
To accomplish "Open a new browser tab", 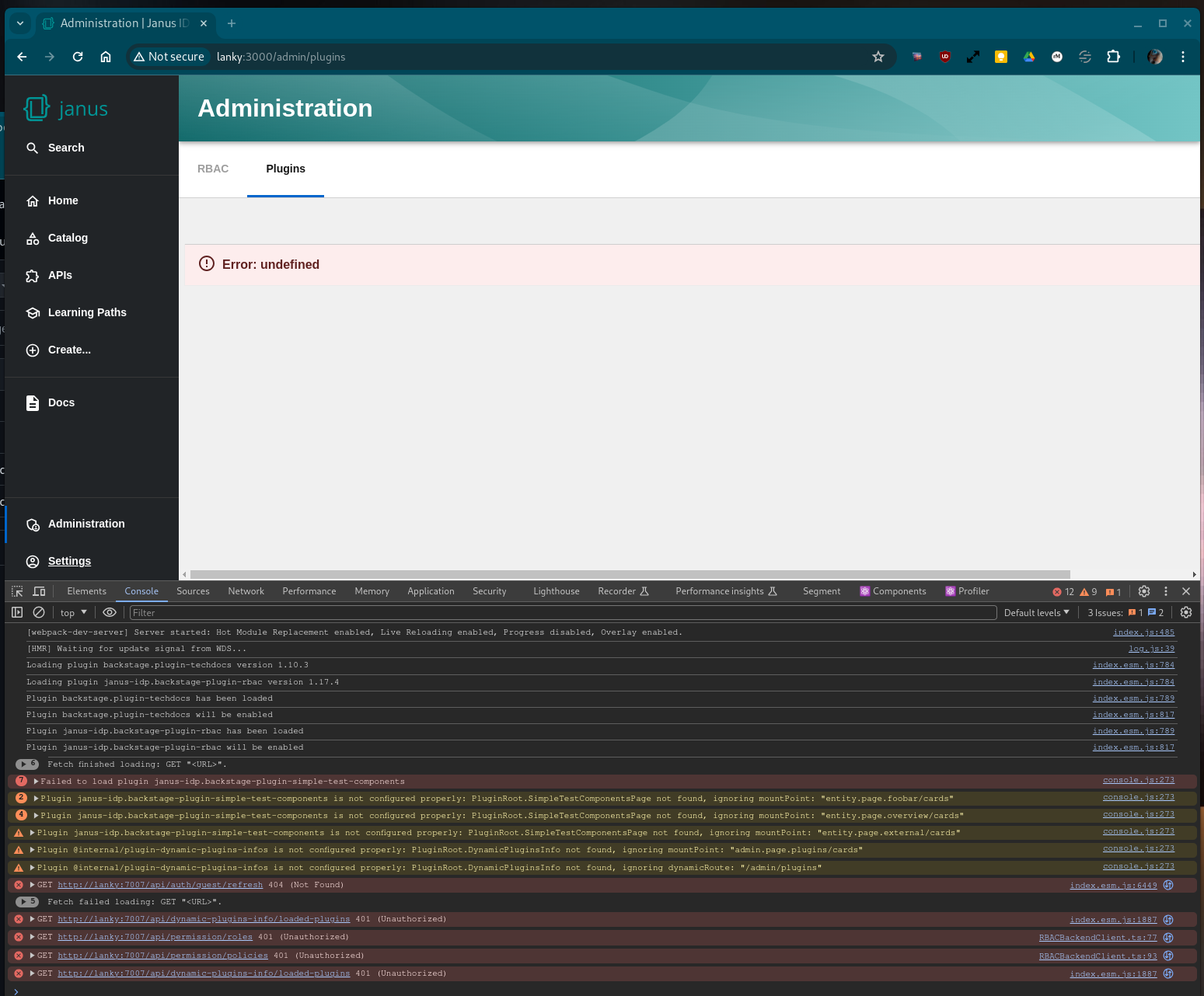I will coord(232,23).
